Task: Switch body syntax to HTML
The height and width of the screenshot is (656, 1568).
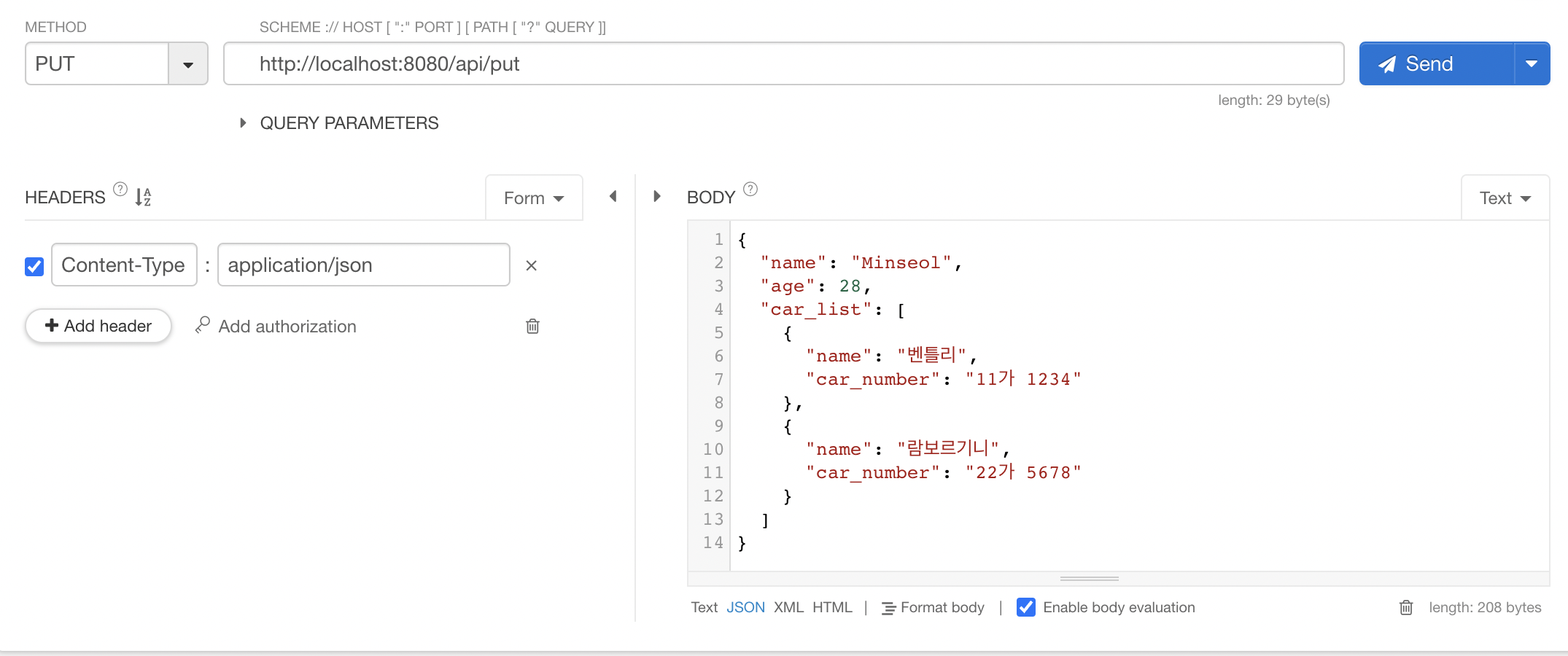Action: pyautogui.click(x=832, y=607)
